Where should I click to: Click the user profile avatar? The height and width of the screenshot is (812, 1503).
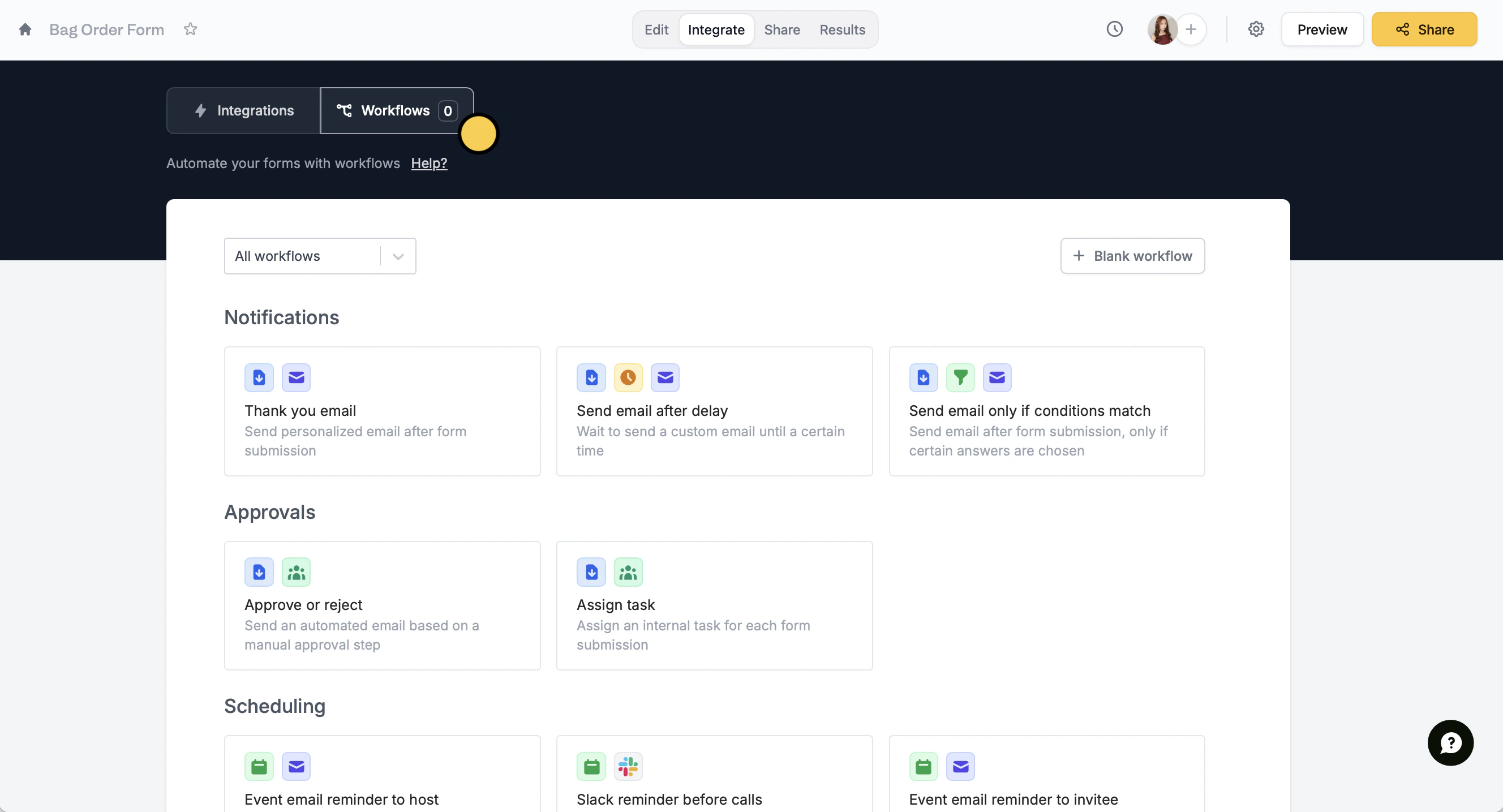[x=1162, y=29]
